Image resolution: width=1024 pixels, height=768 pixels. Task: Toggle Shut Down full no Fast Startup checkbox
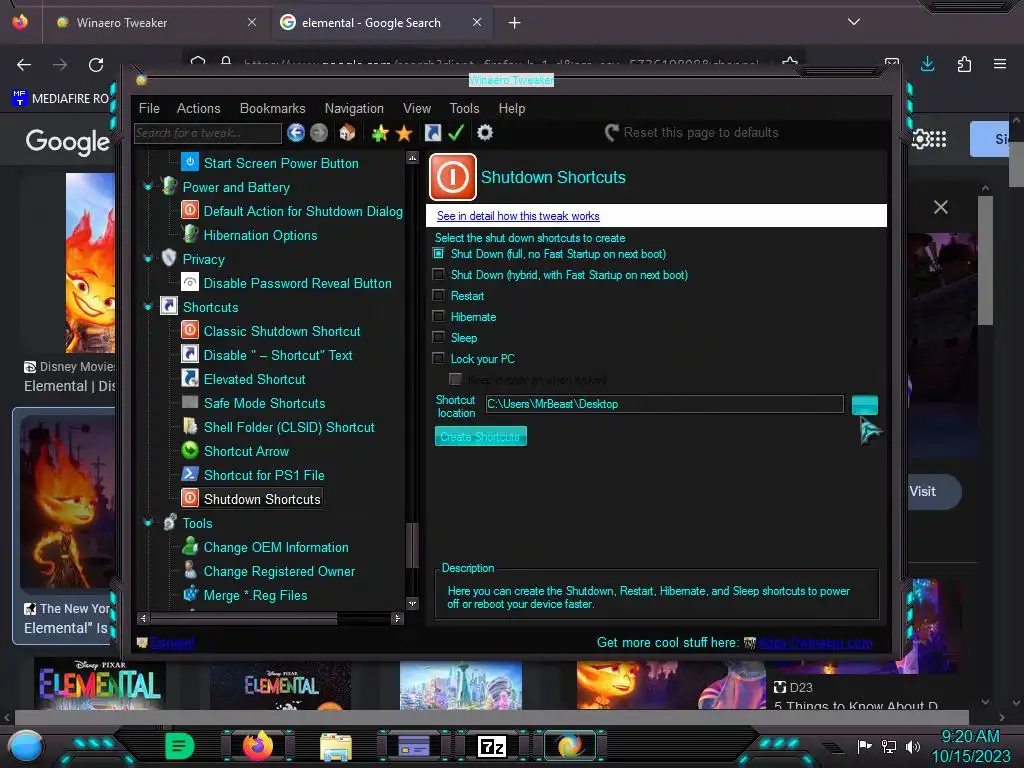[438, 253]
